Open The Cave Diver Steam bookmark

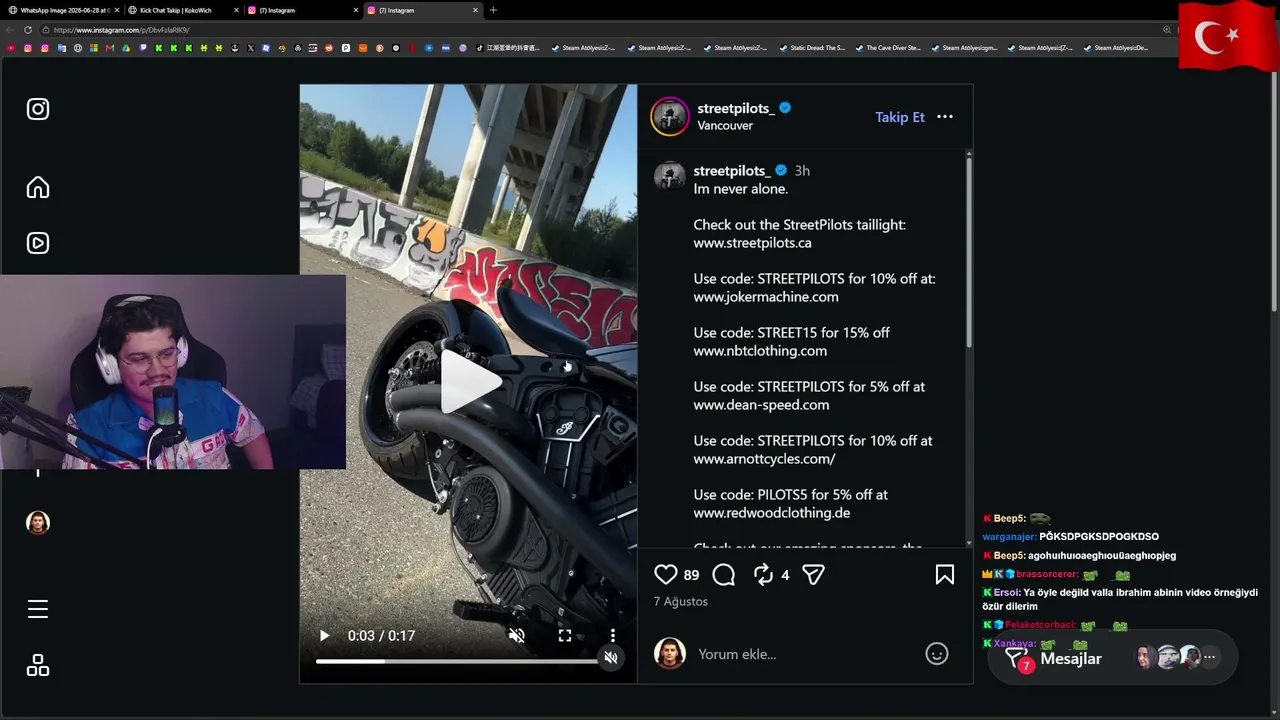[888, 48]
